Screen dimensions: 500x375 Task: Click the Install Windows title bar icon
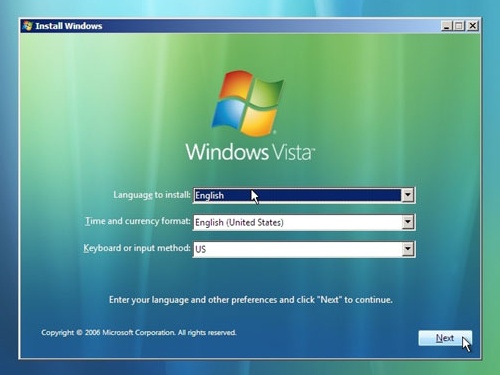[27, 26]
